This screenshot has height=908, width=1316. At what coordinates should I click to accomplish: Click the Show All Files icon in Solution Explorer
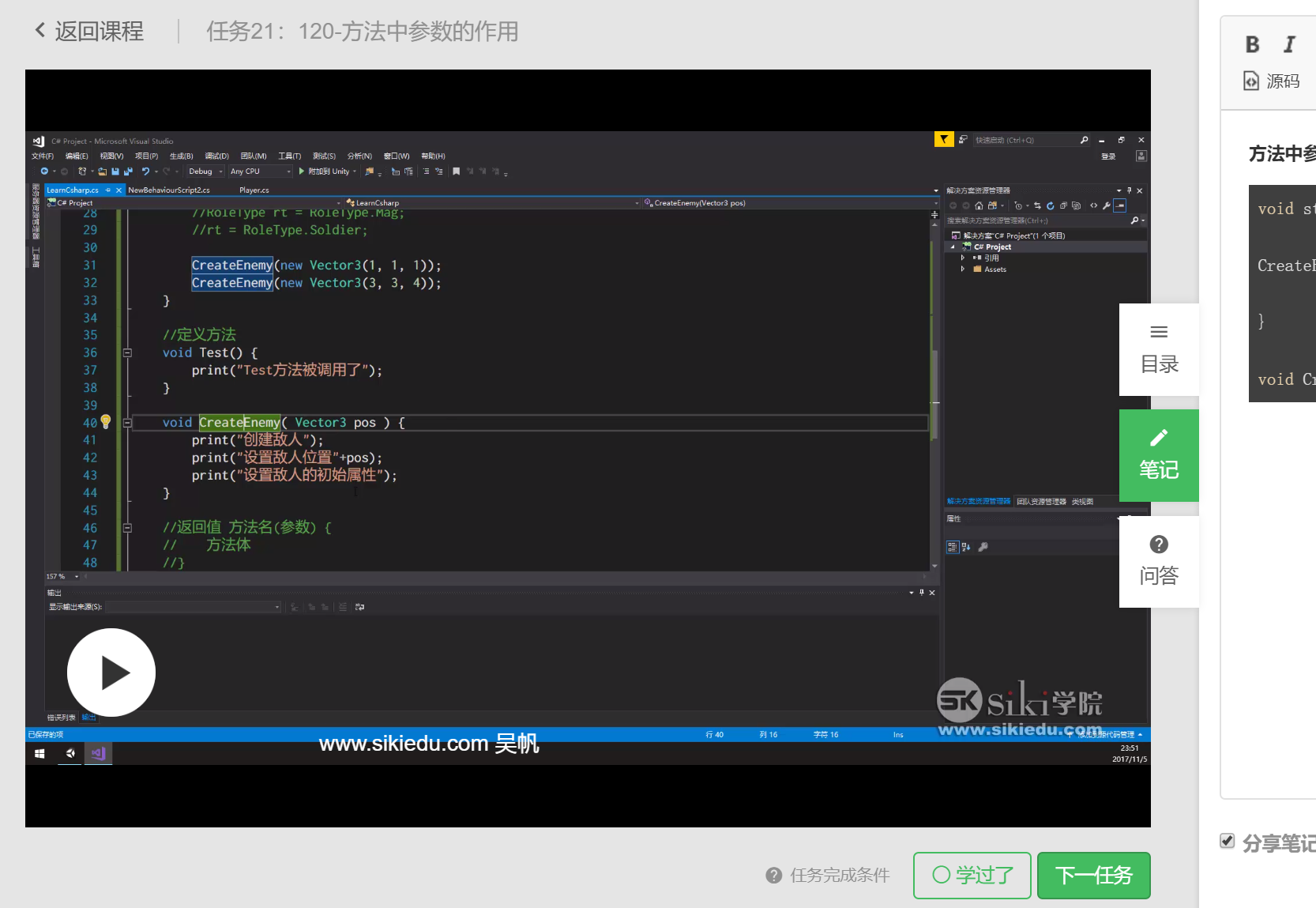(1076, 205)
